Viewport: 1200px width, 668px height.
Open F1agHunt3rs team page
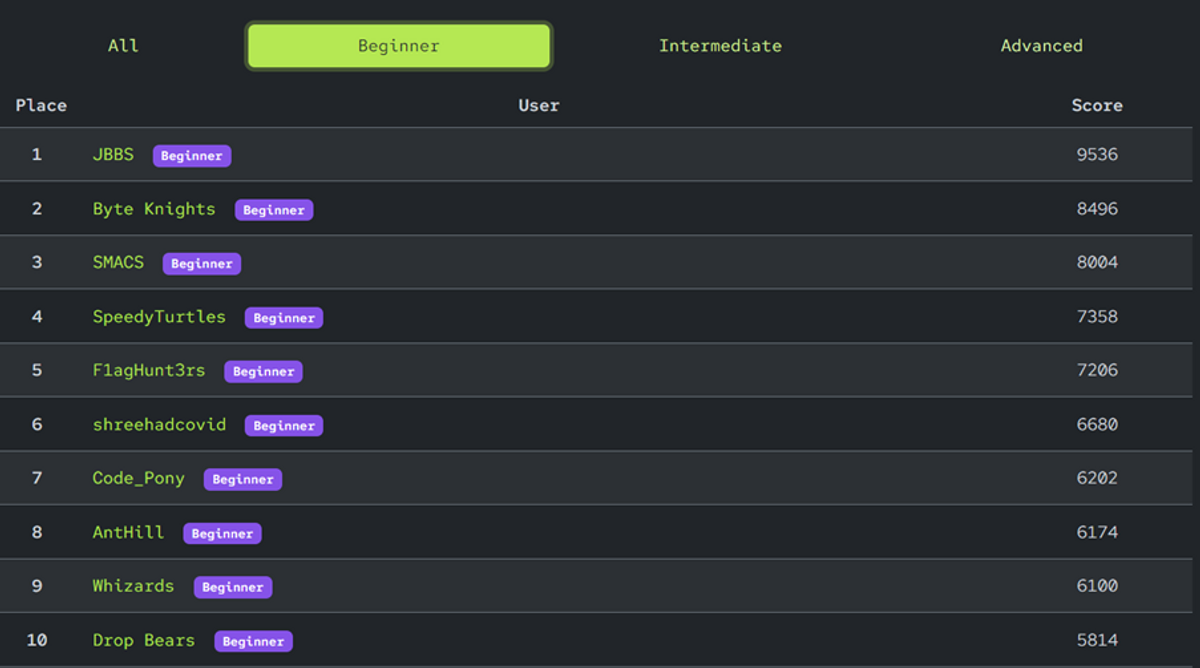(x=149, y=371)
